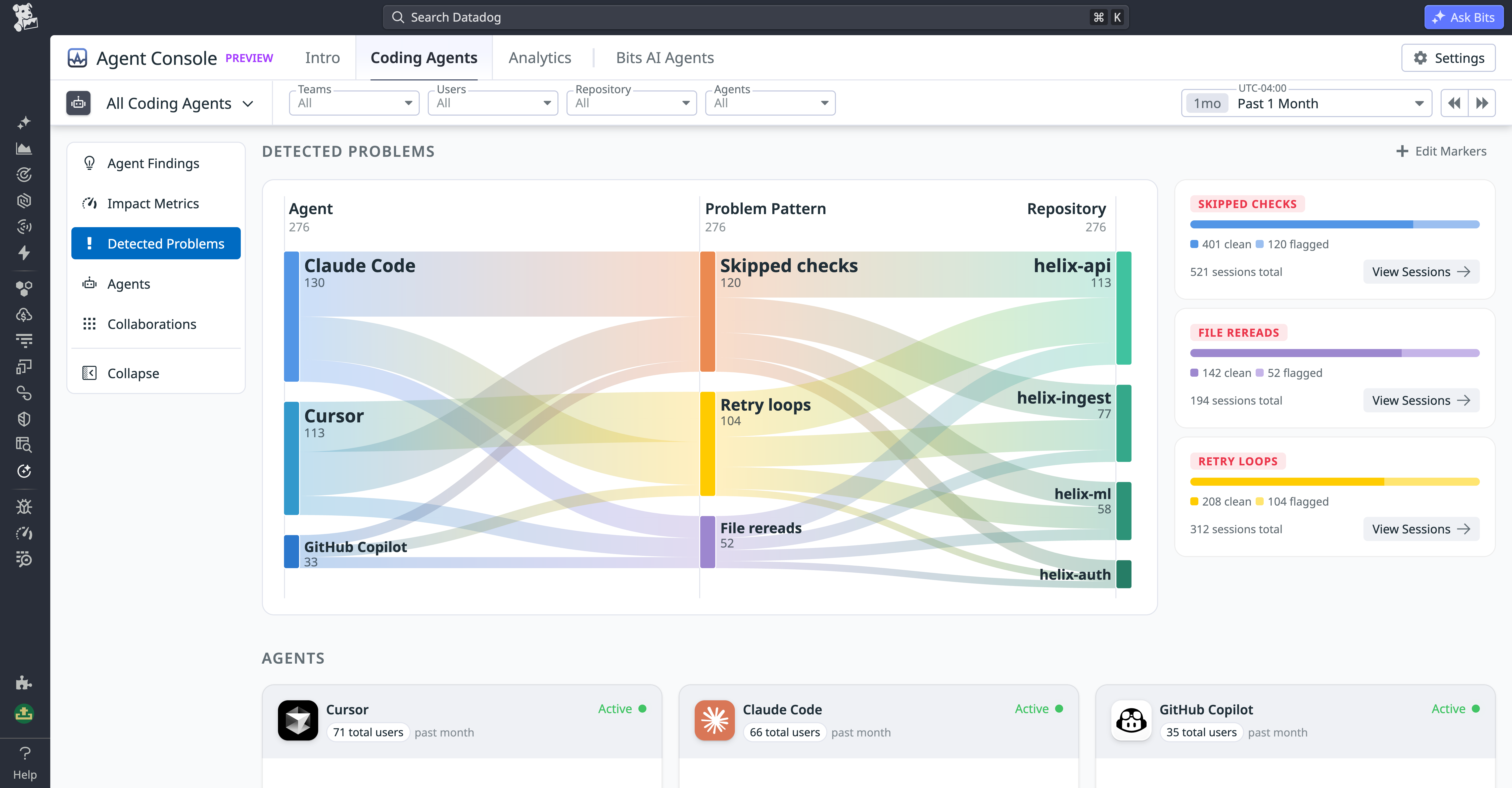Select the Skipped checks orange node
1512x788 pixels.
(707, 311)
